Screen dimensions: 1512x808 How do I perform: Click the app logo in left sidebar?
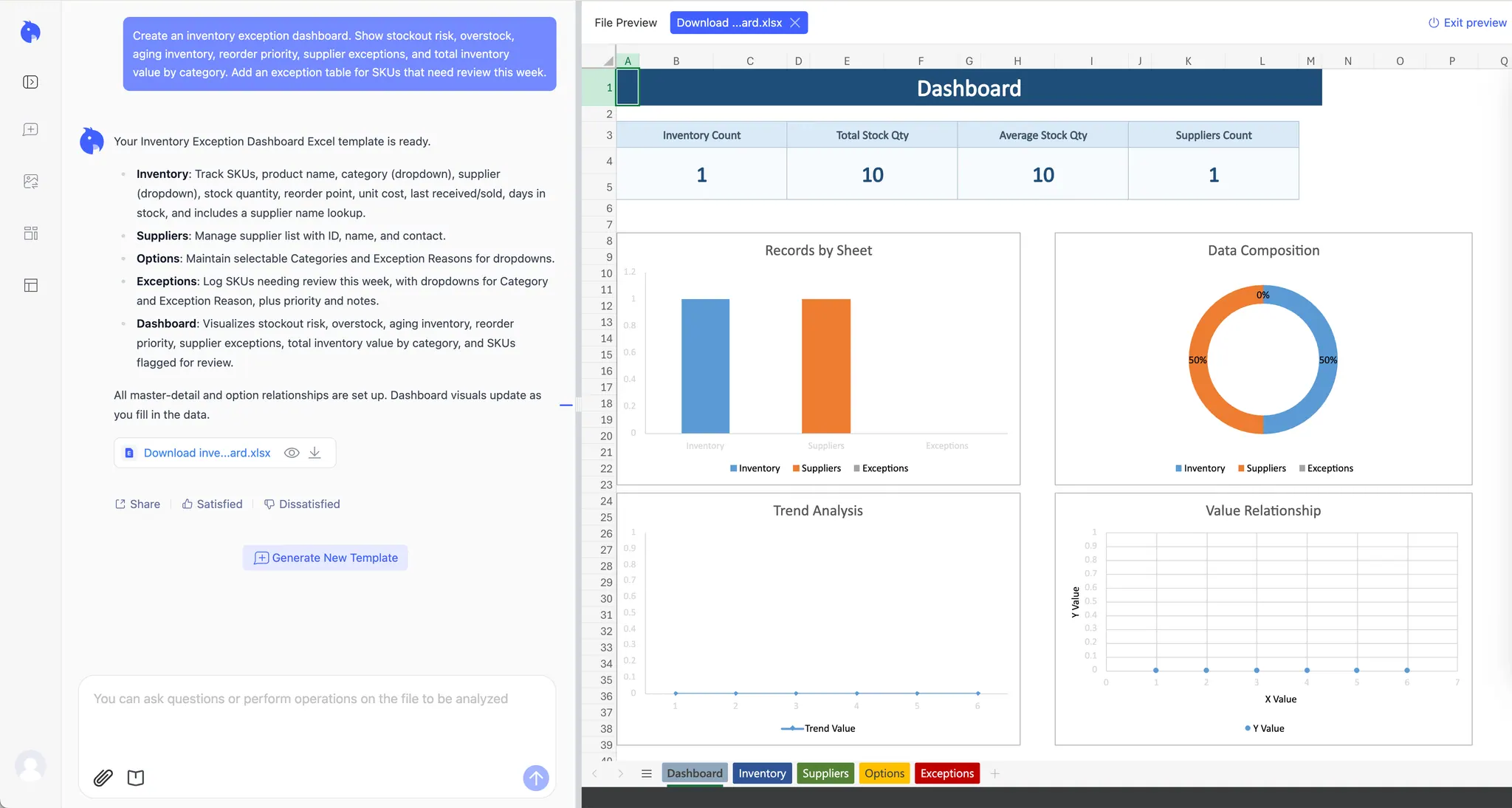coord(30,32)
